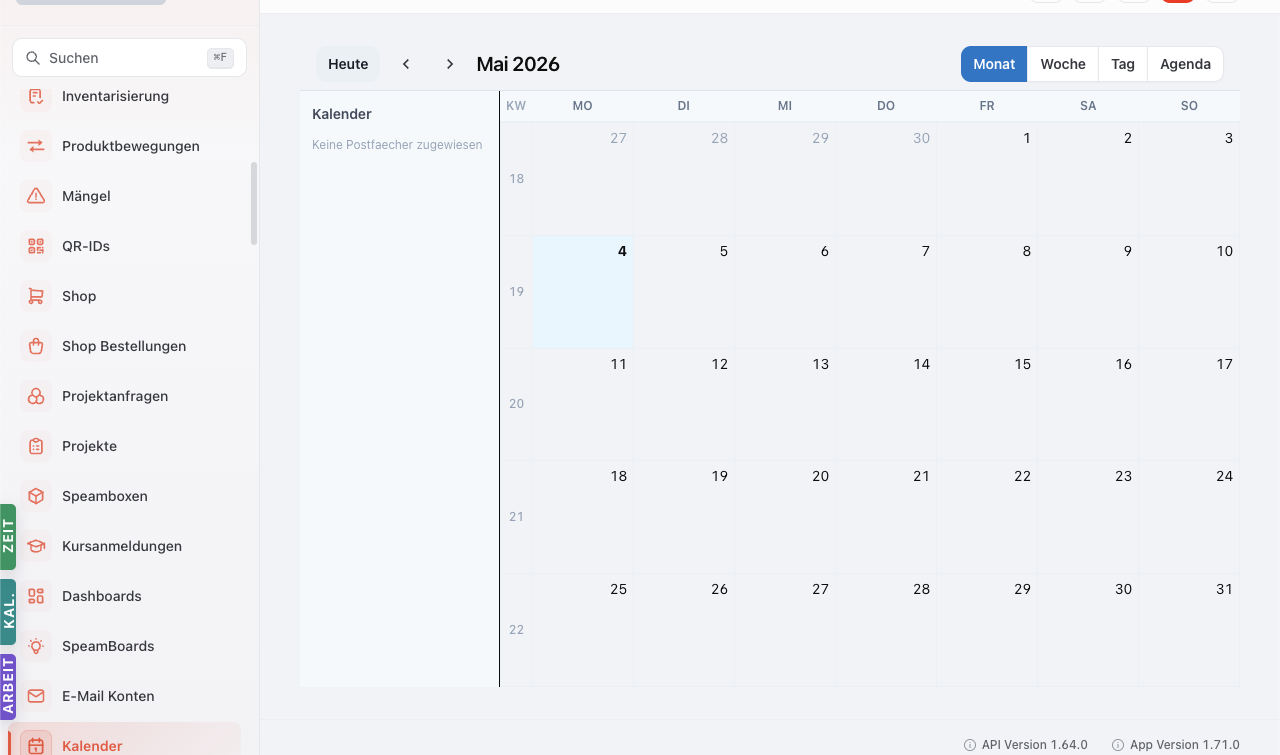Click the Speamboxen cube icon
The height and width of the screenshot is (755, 1280).
point(36,496)
